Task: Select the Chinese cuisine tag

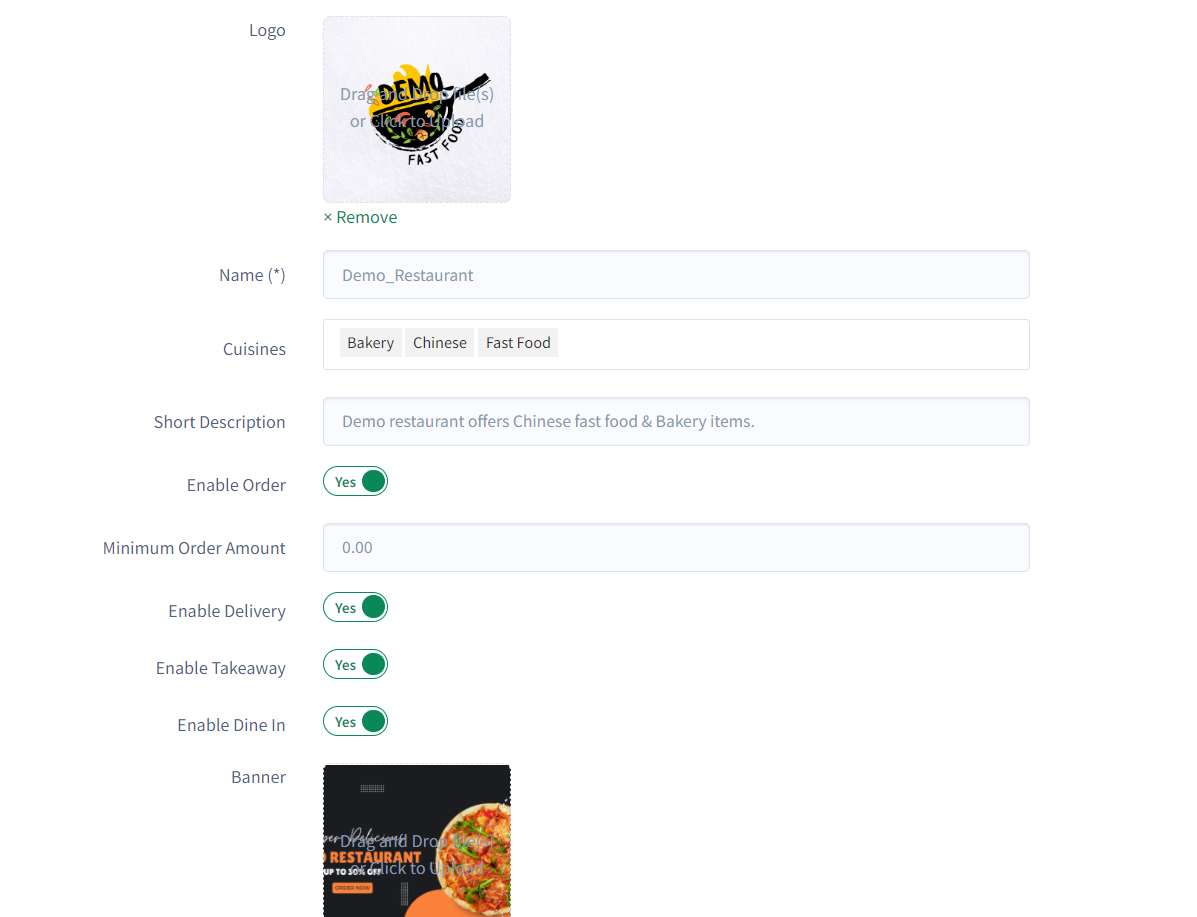Action: pyautogui.click(x=440, y=343)
